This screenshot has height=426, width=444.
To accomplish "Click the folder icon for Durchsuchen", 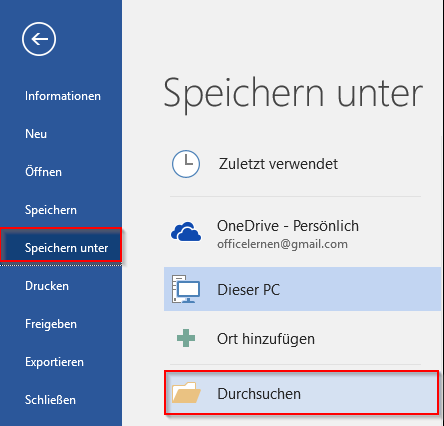I will tap(186, 393).
